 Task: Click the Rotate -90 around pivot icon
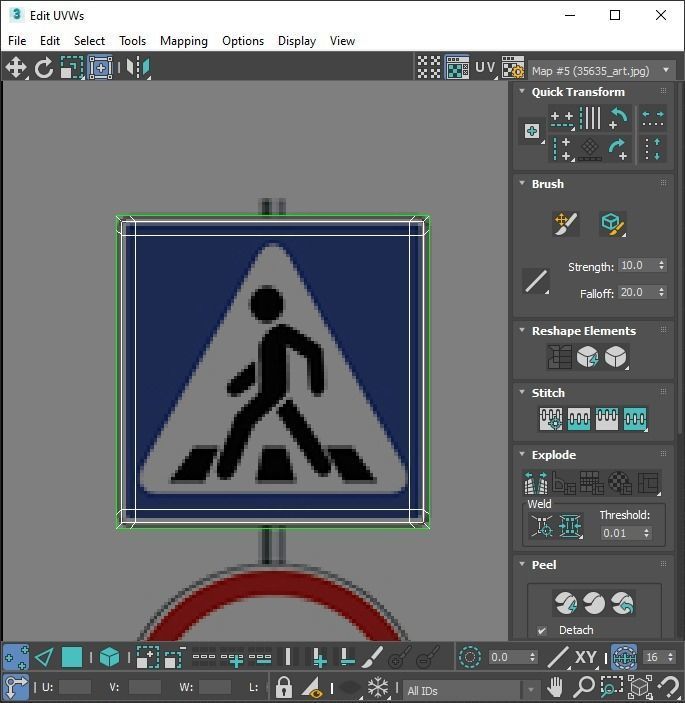click(619, 118)
